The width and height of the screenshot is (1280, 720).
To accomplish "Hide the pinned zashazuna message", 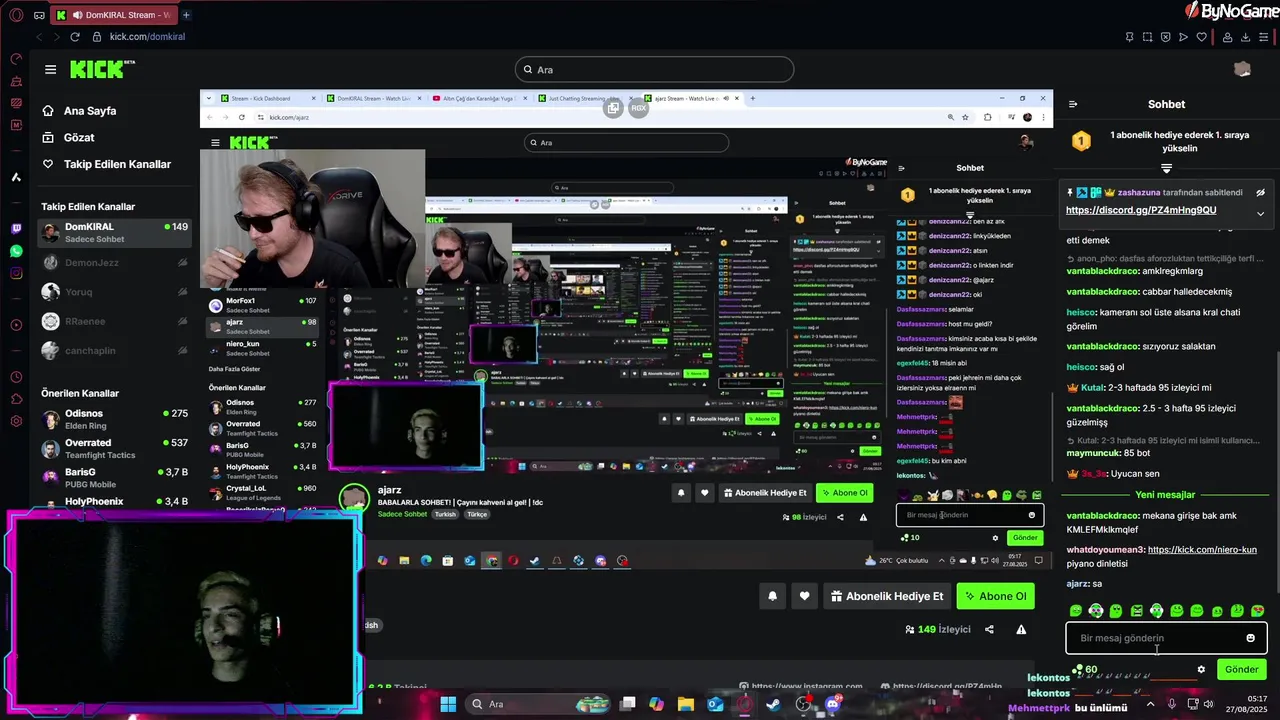I will (1260, 192).
